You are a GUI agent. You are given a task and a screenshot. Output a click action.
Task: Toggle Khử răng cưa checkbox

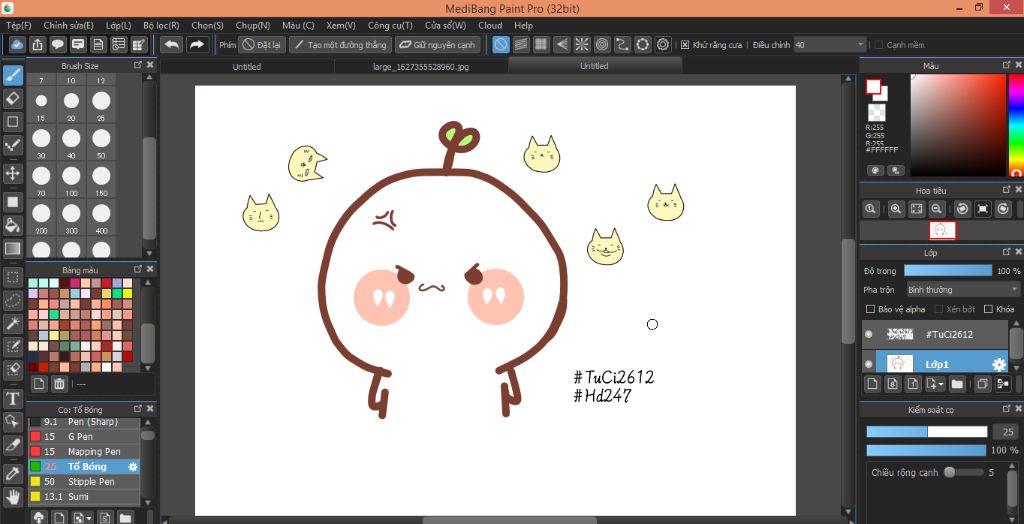click(685, 45)
